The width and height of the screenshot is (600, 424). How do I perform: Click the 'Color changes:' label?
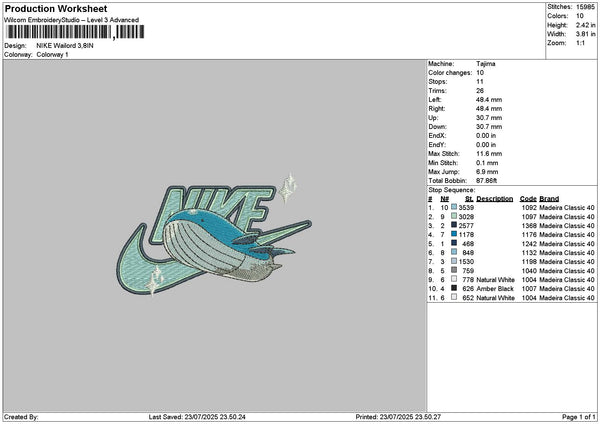(x=450, y=73)
